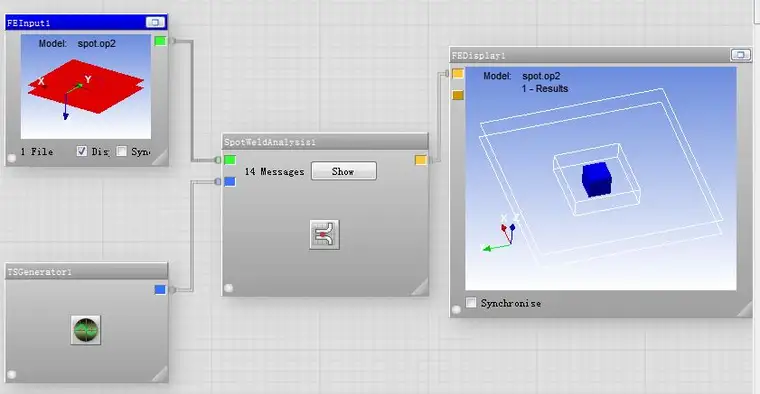The height and width of the screenshot is (394, 760).
Task: Click the FEDisplay1 window restore button
Action: [740, 55]
